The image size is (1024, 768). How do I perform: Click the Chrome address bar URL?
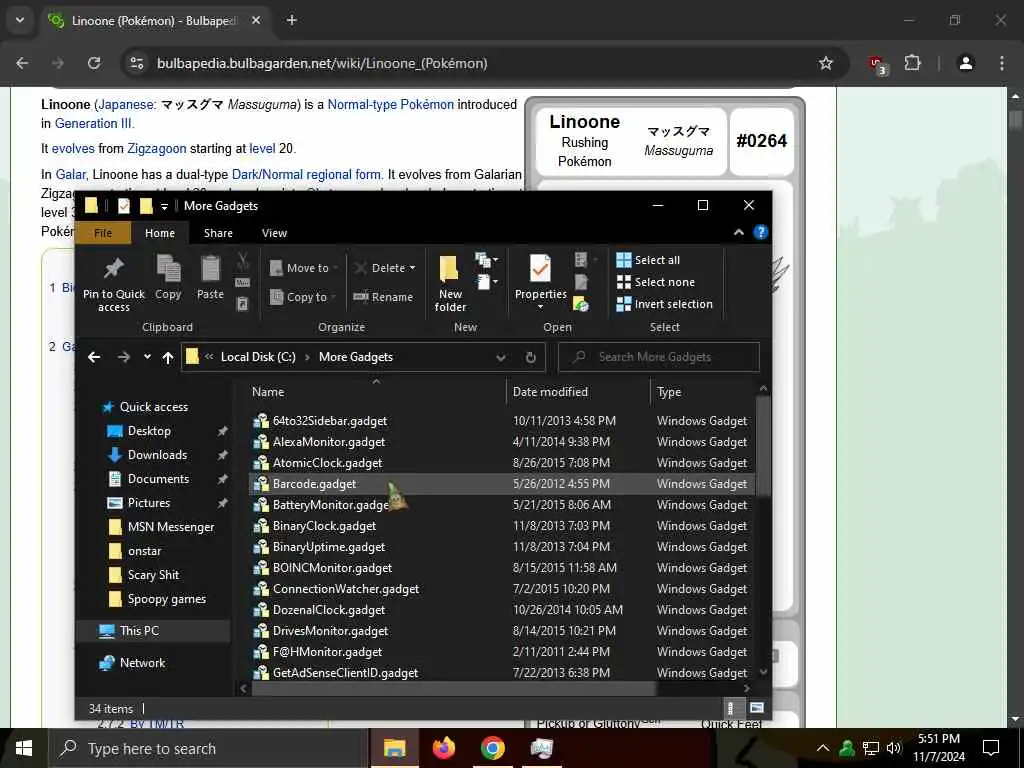pyautogui.click(x=322, y=63)
